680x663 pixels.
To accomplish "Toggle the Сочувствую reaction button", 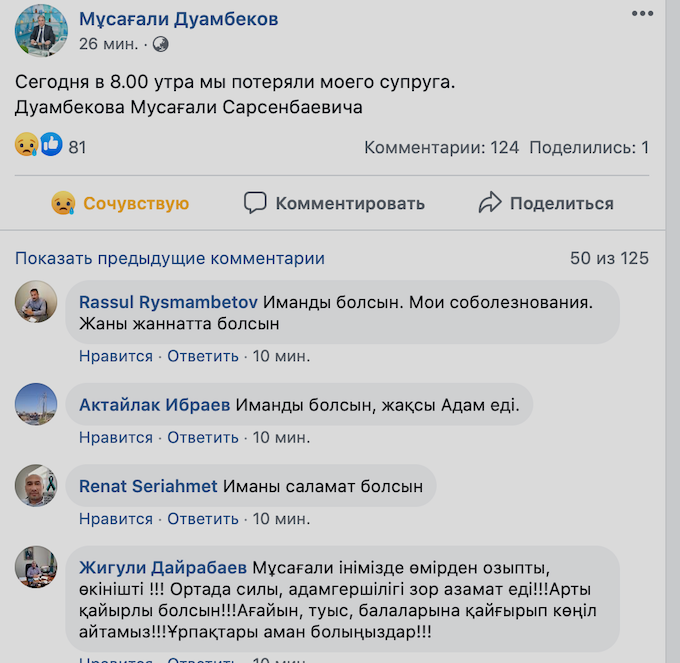I will [120, 203].
